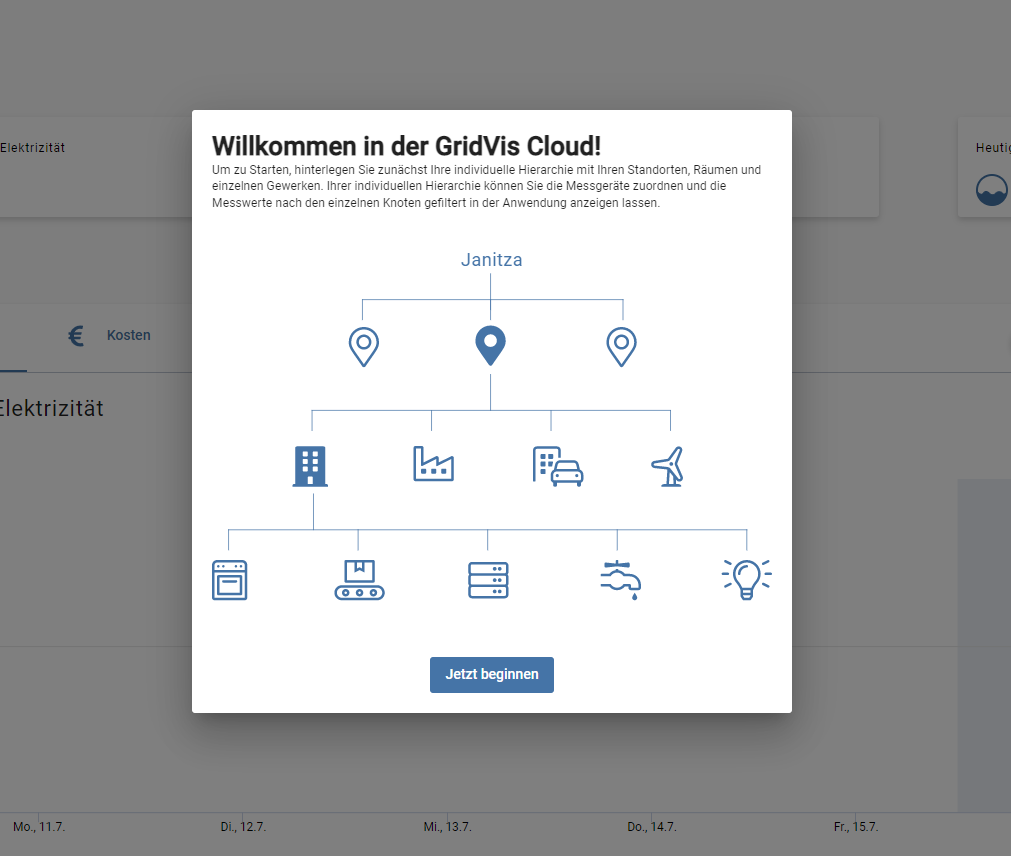Select the server rack icon
Screen dimensions: 1011x856
pyautogui.click(x=488, y=580)
